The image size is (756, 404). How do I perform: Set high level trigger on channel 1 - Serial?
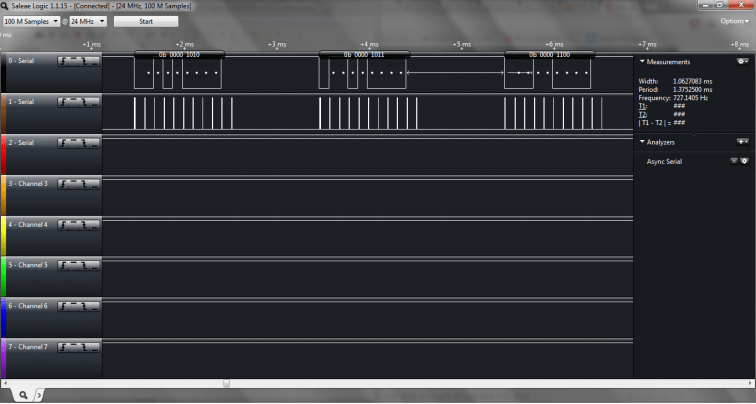(x=73, y=102)
